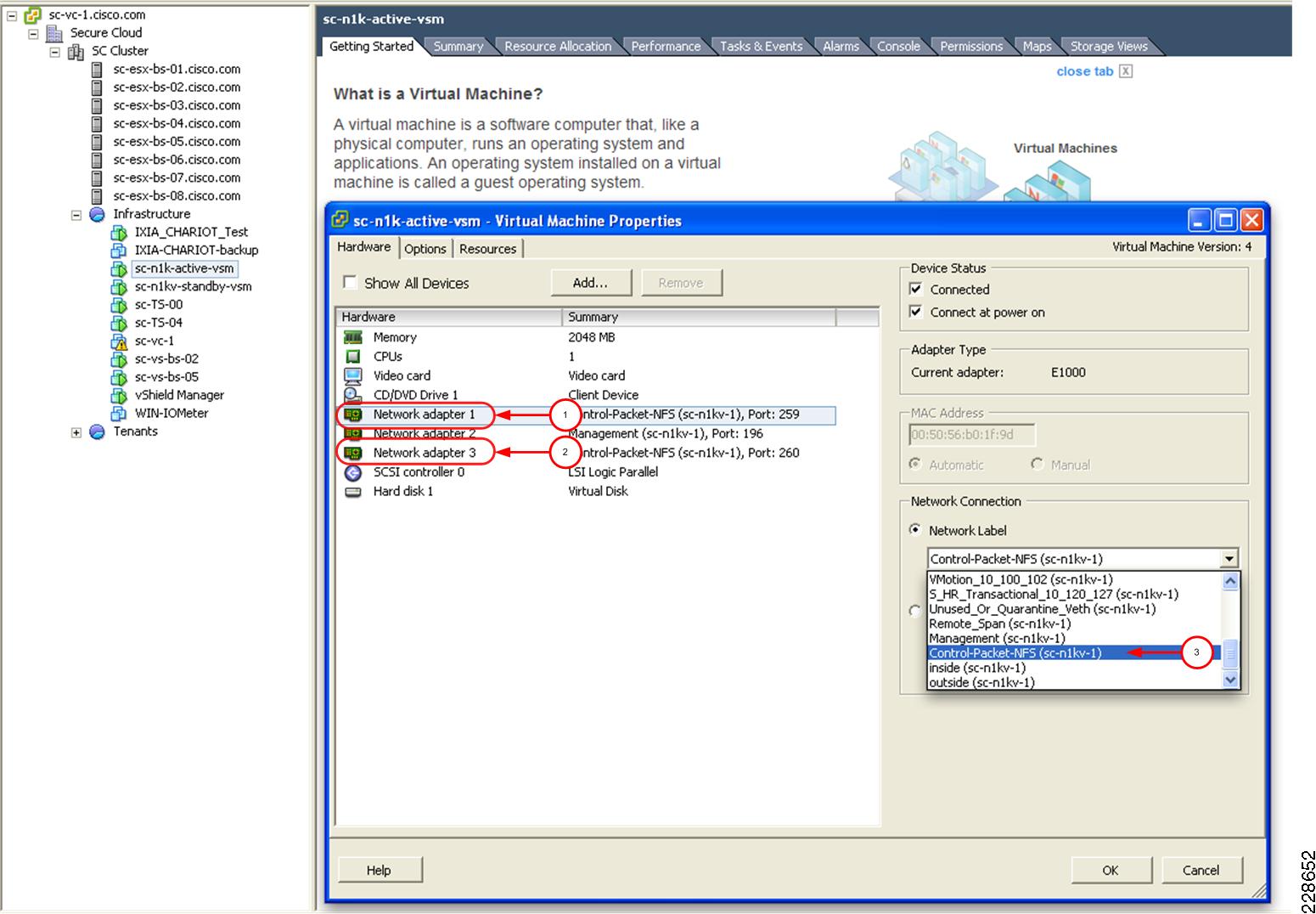The width and height of the screenshot is (1316, 914).
Task: Click the Network adapter 3 icon
Action: 353,453
